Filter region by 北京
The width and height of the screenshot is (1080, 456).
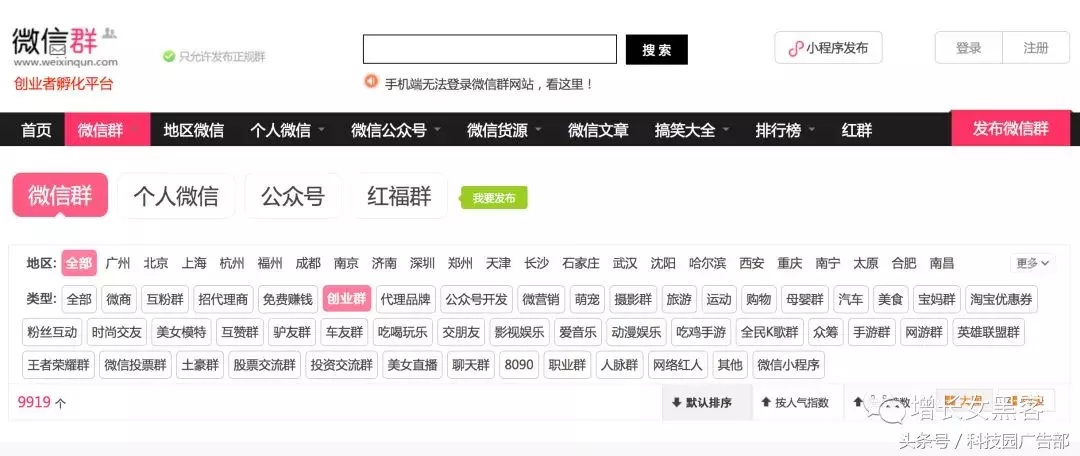(x=156, y=263)
